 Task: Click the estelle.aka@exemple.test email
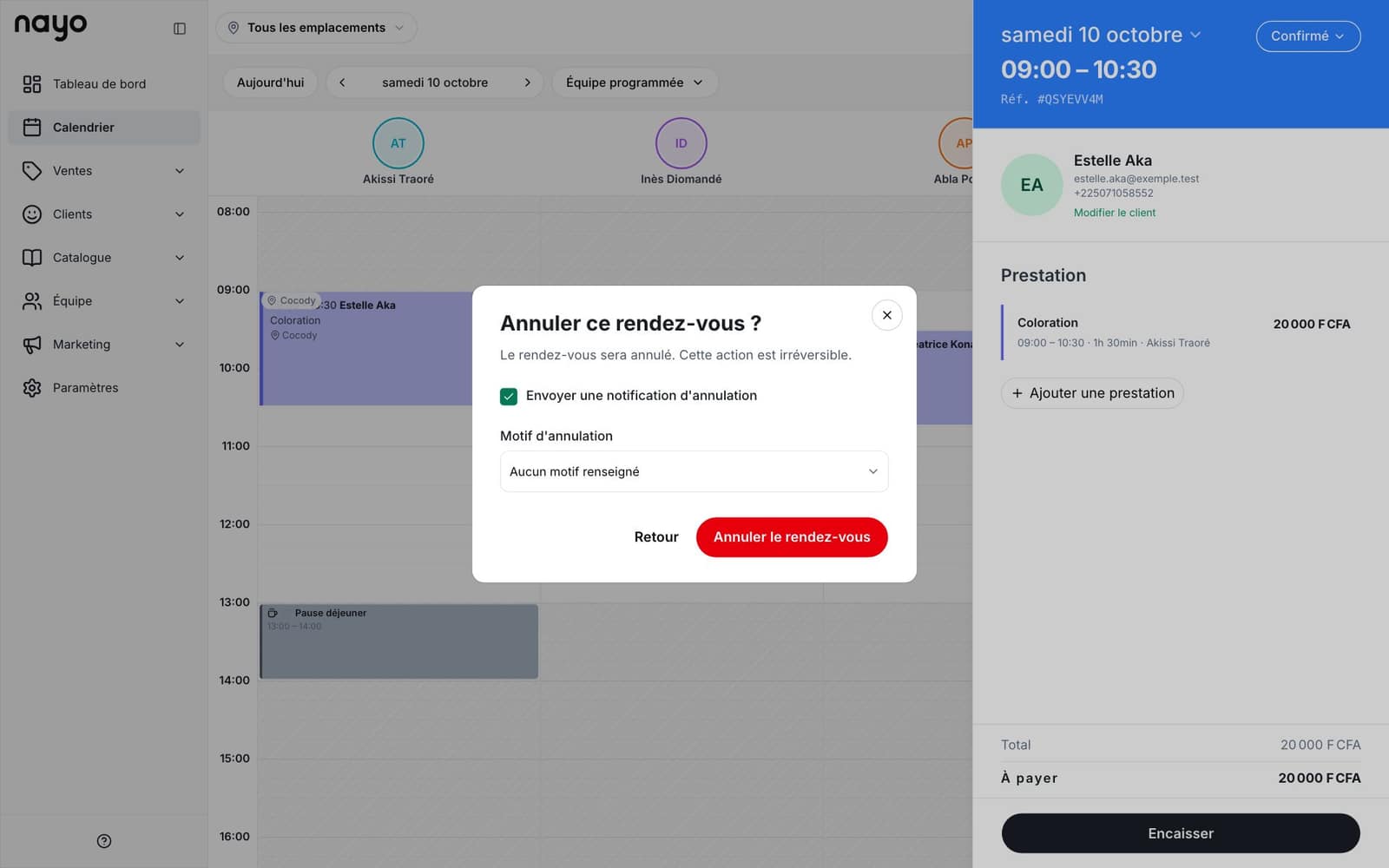(1136, 179)
